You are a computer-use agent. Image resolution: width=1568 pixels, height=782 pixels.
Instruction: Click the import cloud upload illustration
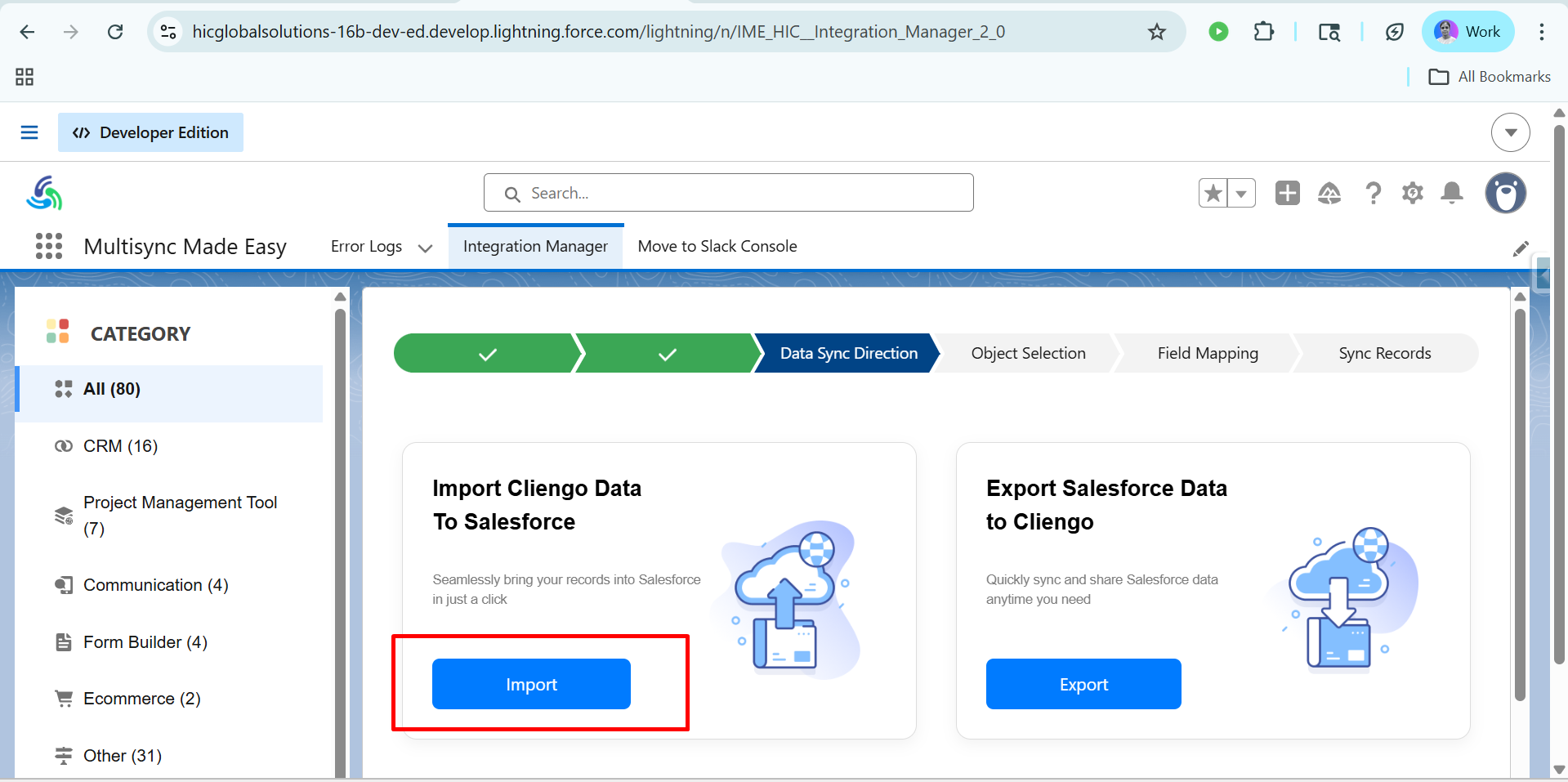tap(788, 599)
